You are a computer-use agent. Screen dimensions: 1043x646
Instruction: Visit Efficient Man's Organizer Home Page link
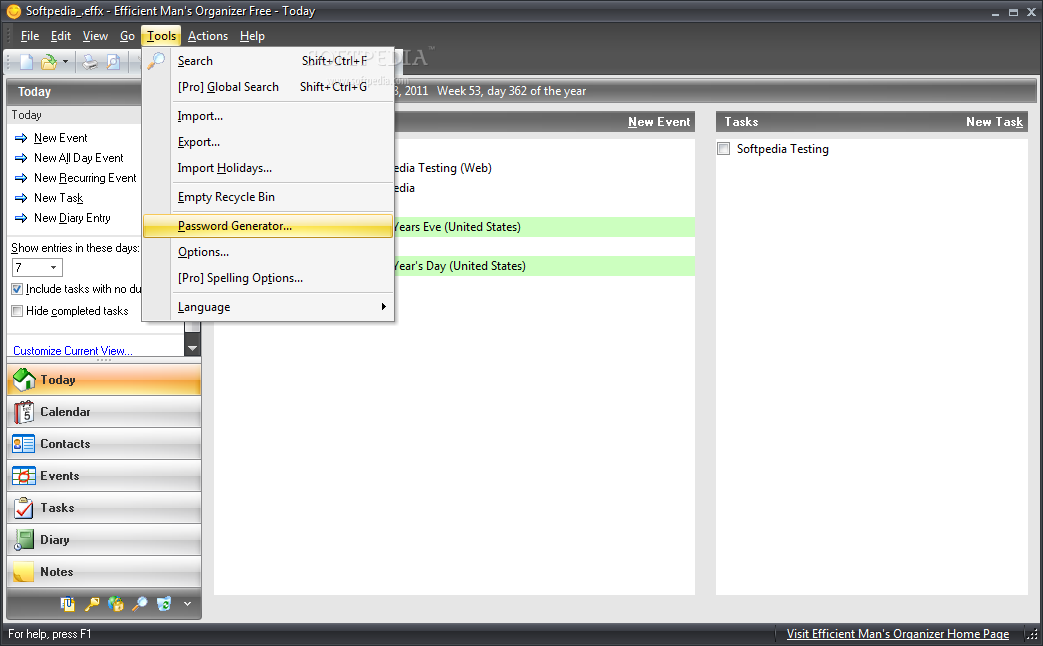tap(897, 634)
